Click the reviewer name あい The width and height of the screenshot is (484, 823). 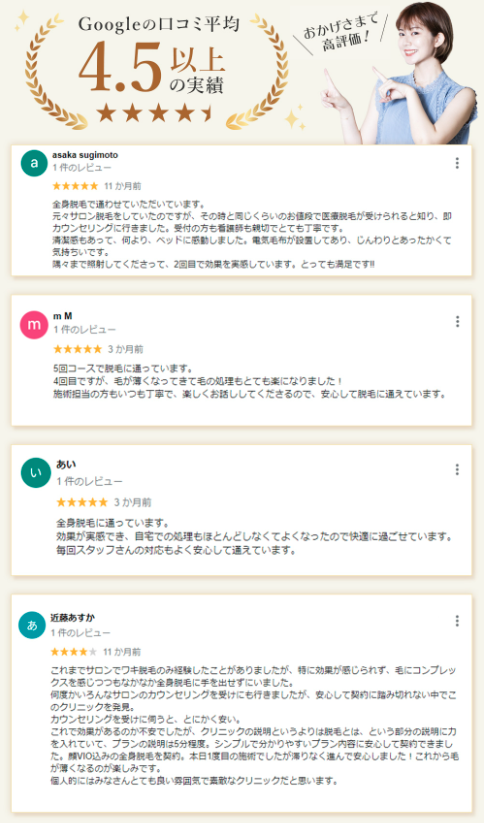66,464
